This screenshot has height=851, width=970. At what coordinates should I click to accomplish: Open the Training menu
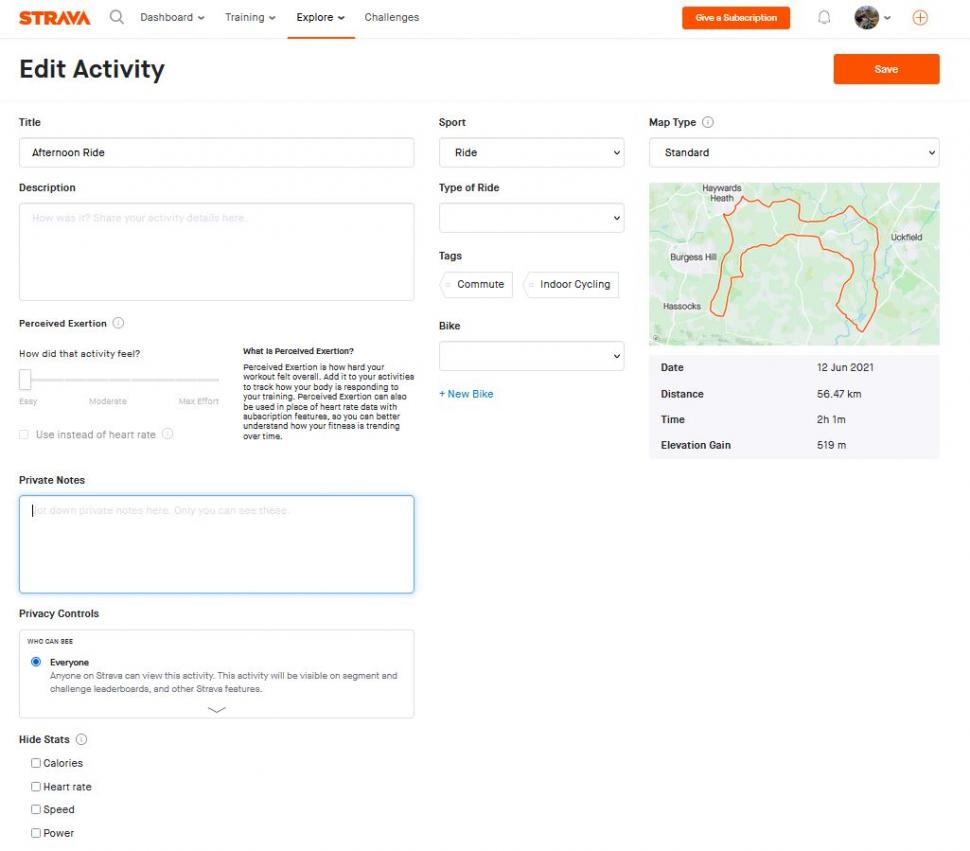[x=249, y=17]
